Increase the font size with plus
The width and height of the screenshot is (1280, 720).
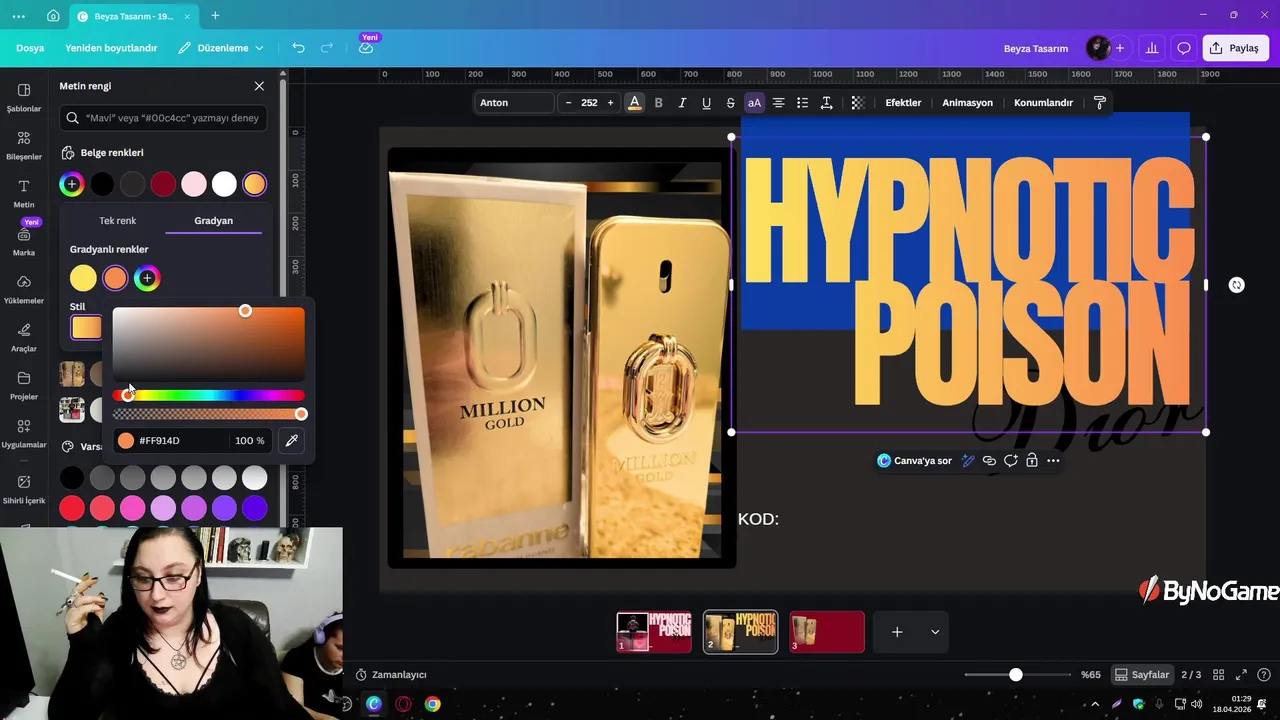(x=610, y=103)
